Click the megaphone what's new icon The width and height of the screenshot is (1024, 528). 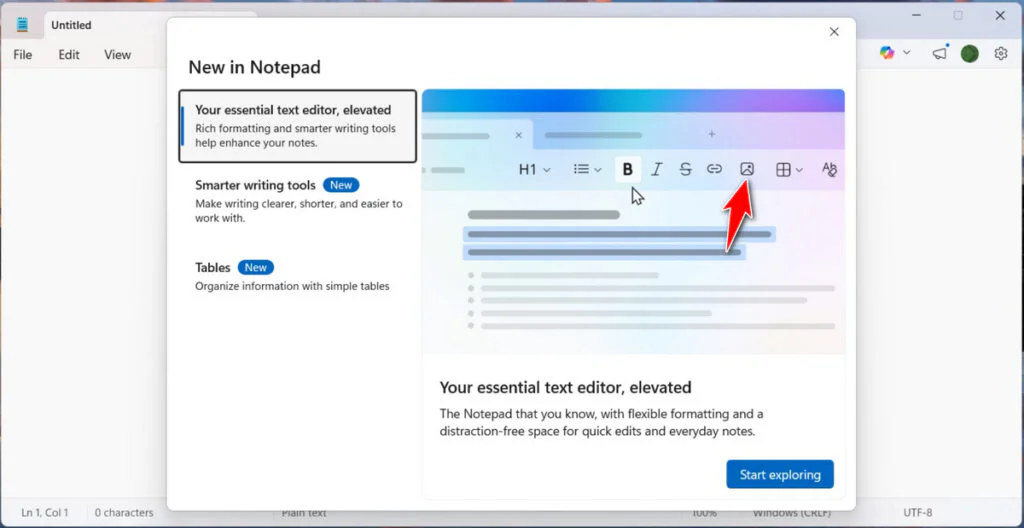(940, 53)
